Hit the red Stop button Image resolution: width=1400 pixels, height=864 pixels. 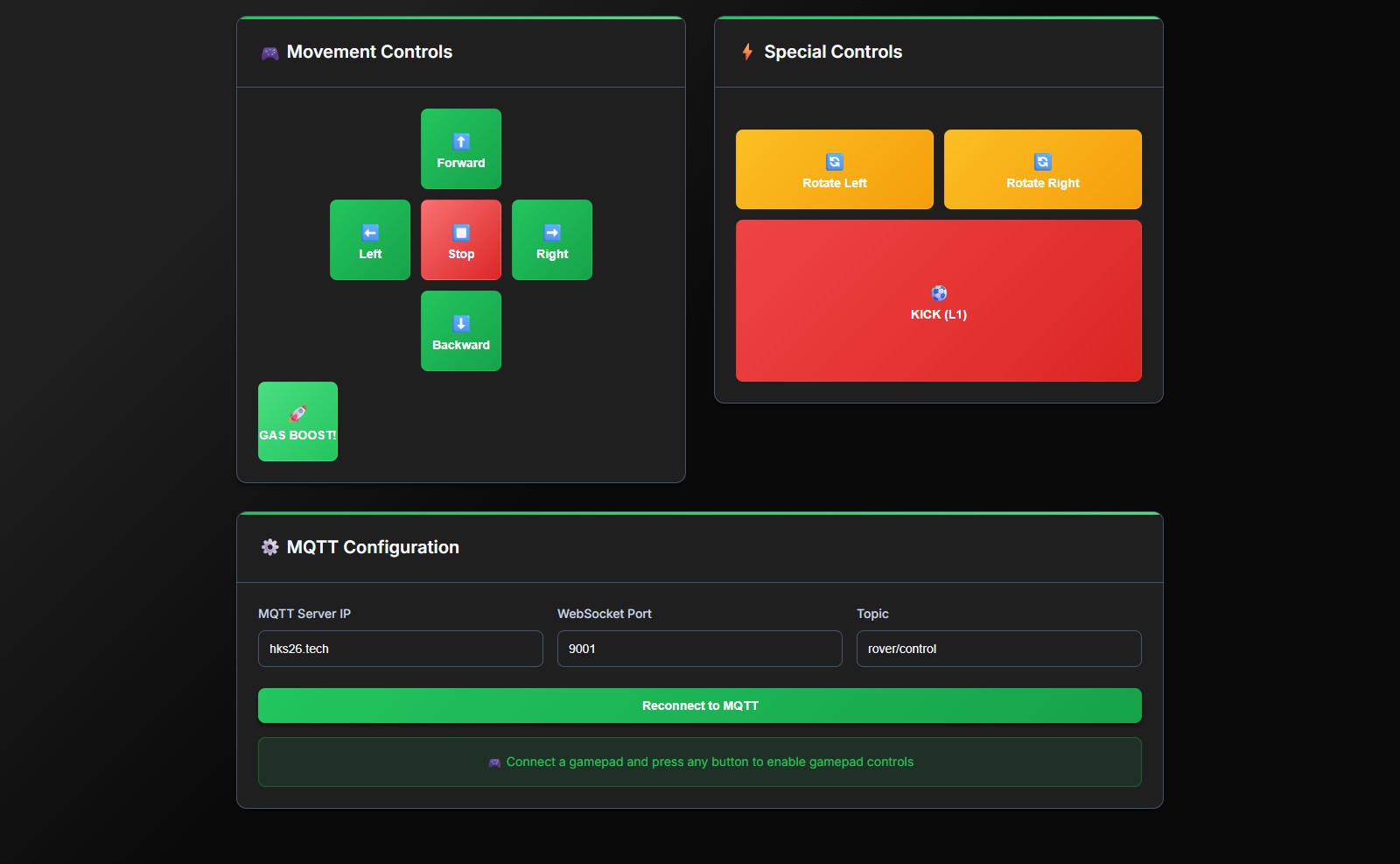[x=461, y=240]
